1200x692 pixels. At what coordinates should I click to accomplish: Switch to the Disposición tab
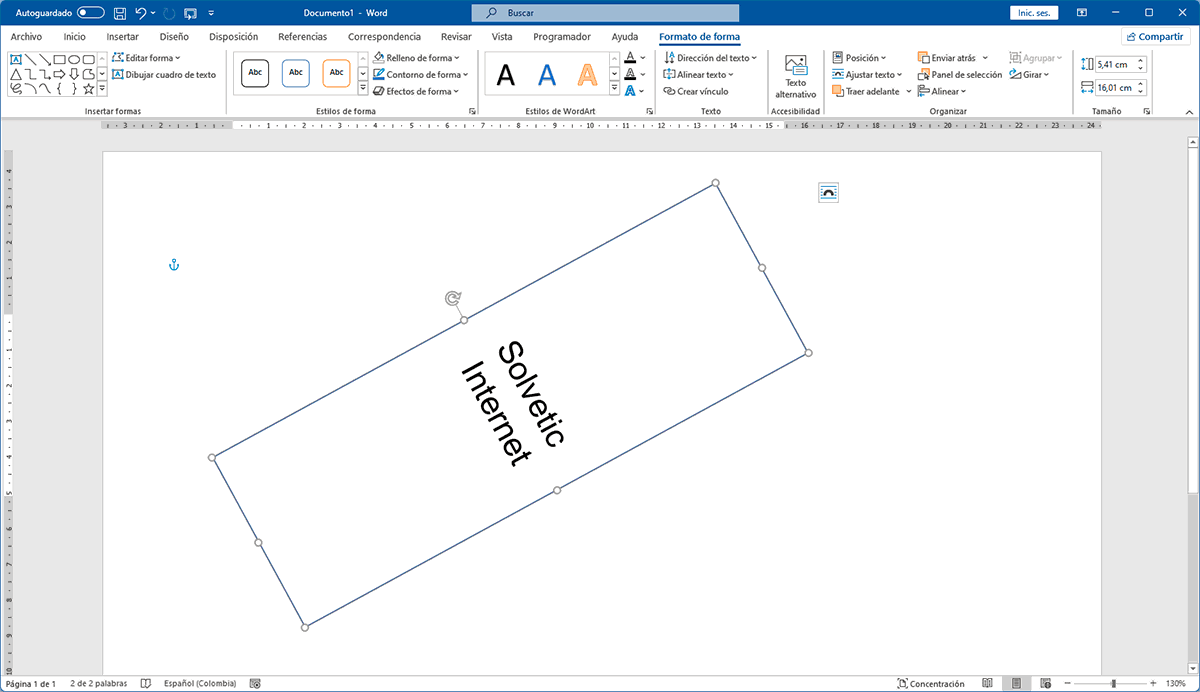tap(233, 37)
